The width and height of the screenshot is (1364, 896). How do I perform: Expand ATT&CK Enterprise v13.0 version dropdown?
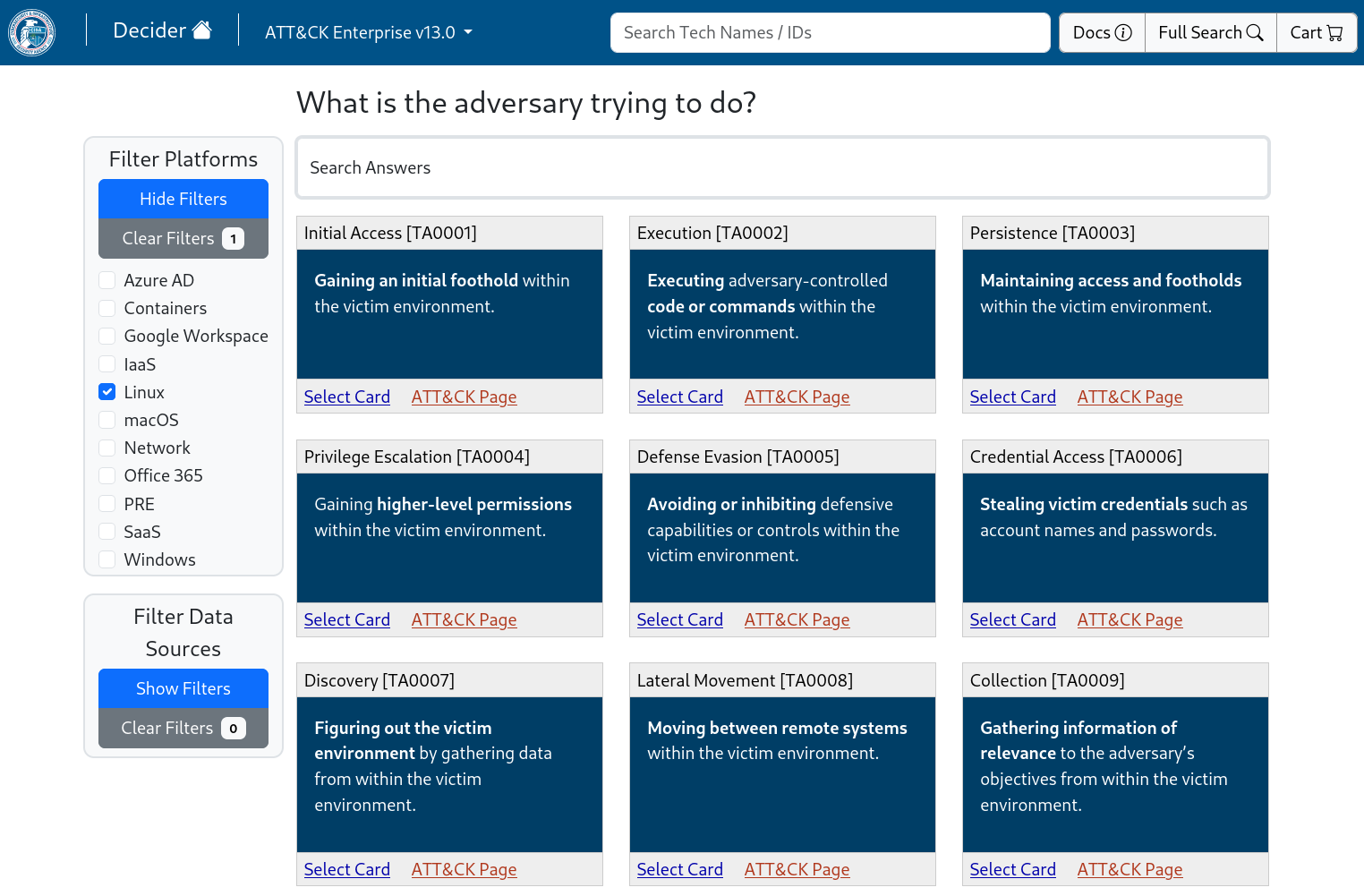point(368,33)
